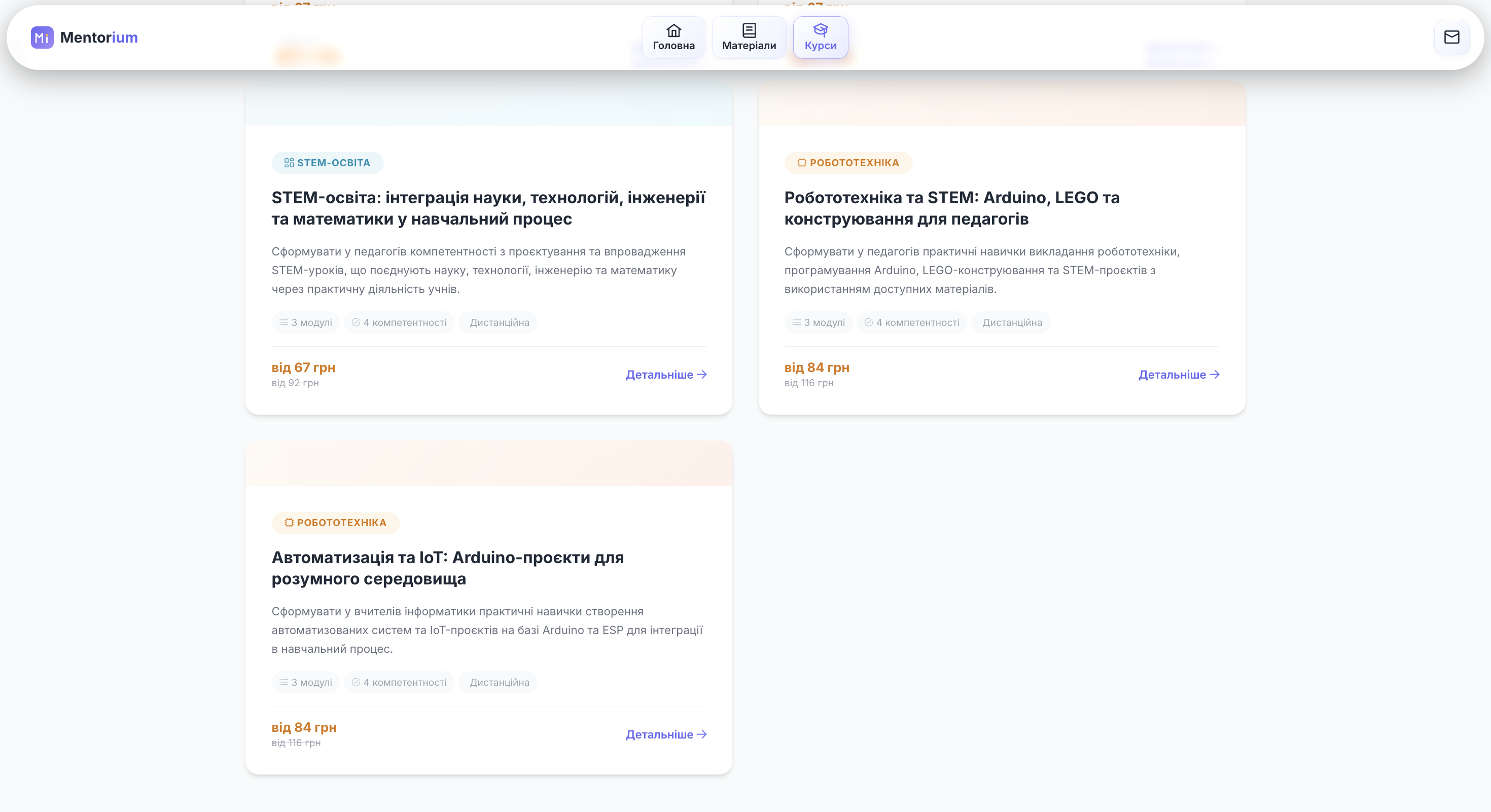Click Дистанційна chip on Робототехніка STEM card
Image resolution: width=1491 pixels, height=812 pixels.
(1011, 323)
